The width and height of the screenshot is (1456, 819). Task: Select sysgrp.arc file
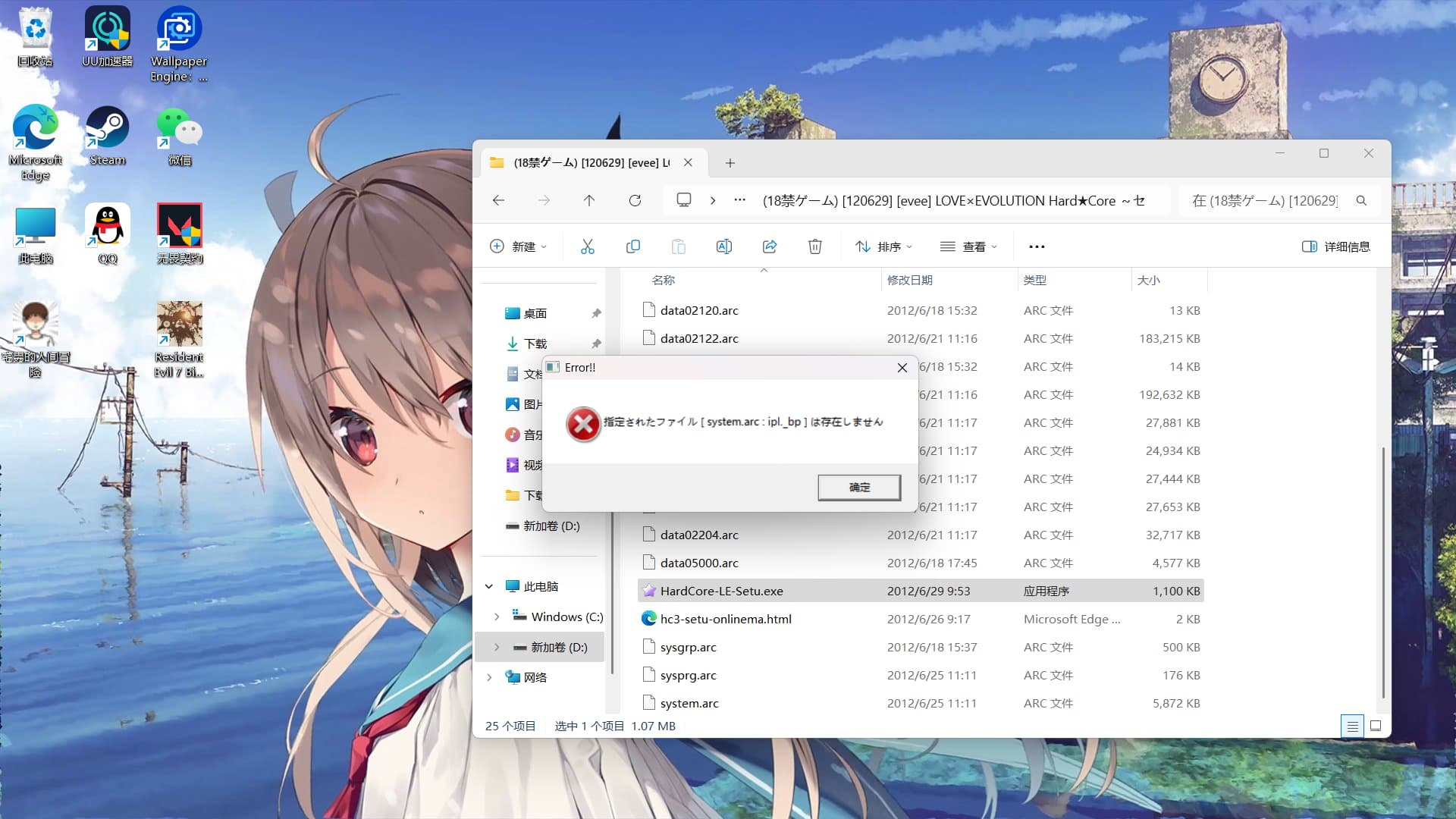(921, 647)
